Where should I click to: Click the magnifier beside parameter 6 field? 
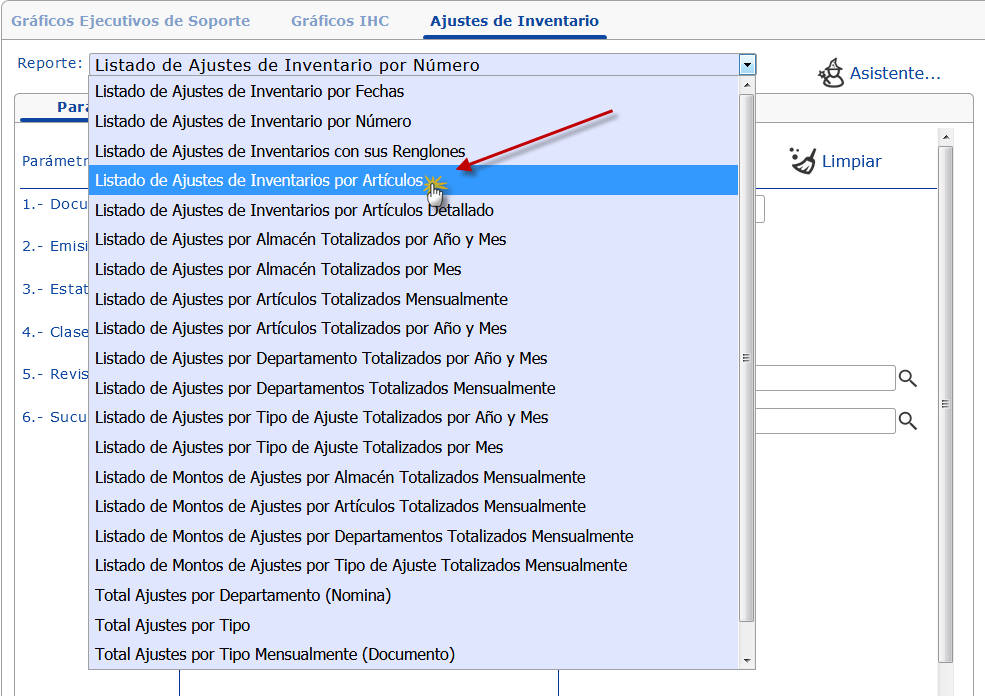[x=907, y=421]
